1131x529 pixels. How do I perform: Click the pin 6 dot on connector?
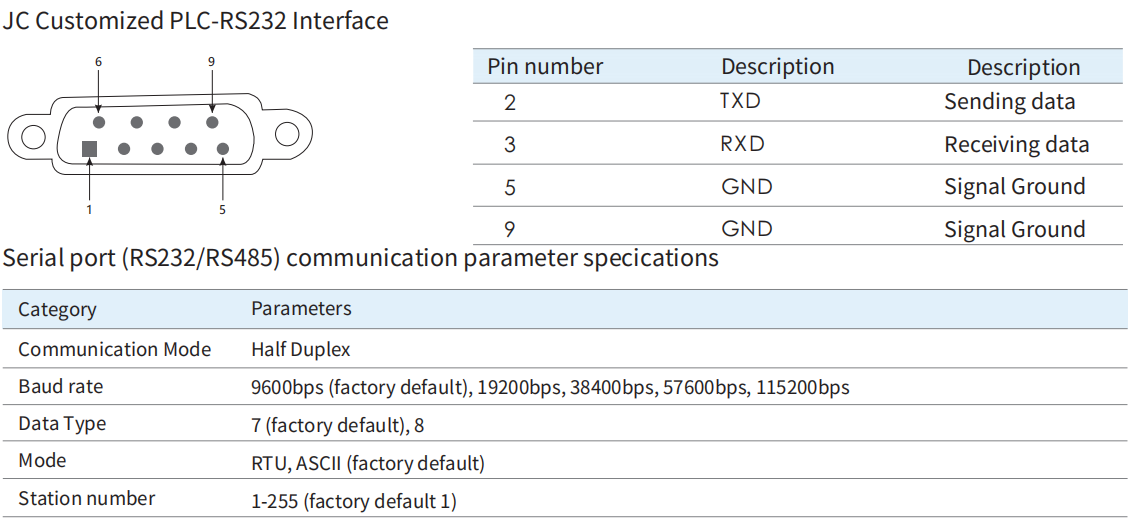click(x=99, y=122)
